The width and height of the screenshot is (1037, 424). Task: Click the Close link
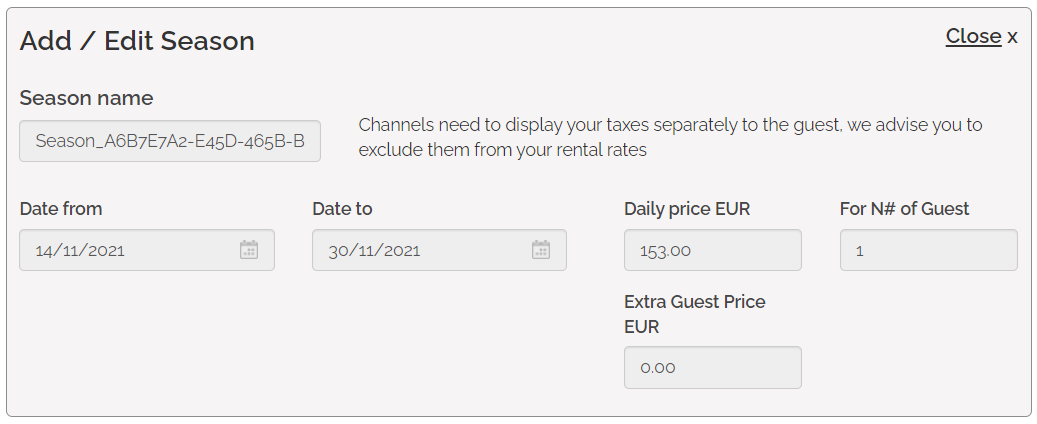(973, 36)
